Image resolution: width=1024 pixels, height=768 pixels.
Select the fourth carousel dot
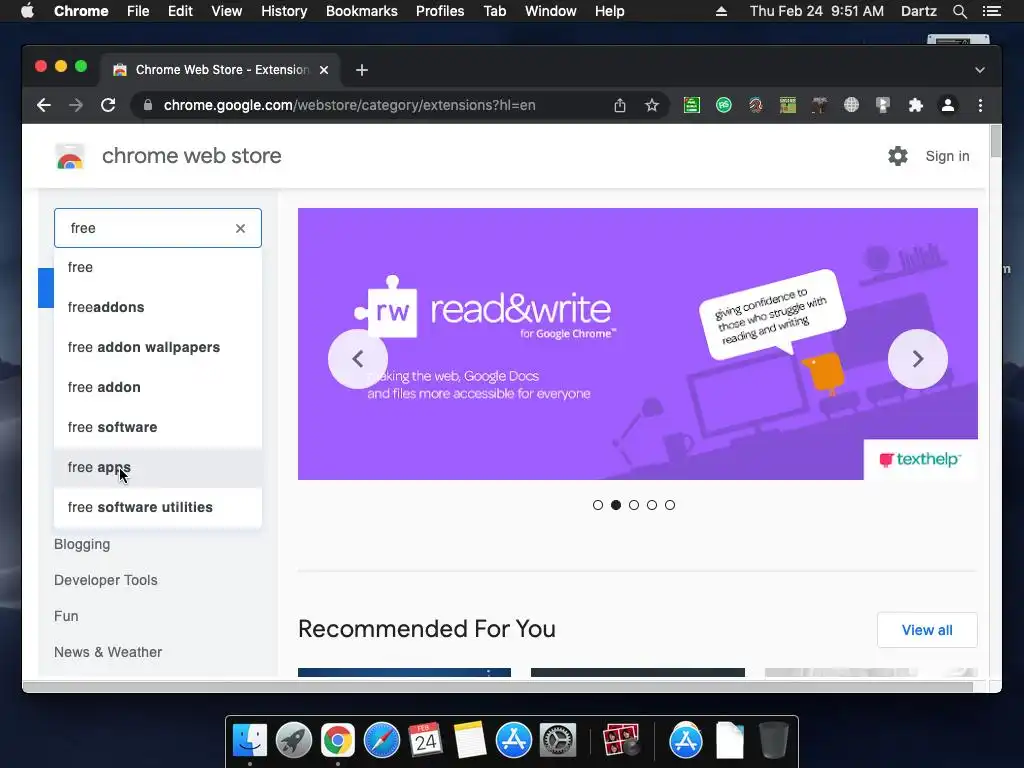click(x=652, y=505)
